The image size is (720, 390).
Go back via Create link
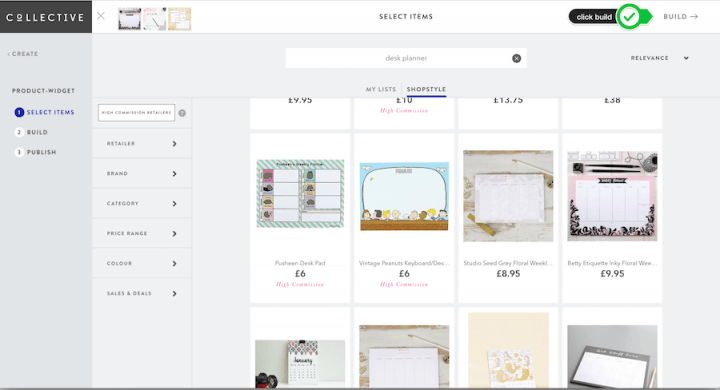pos(23,54)
